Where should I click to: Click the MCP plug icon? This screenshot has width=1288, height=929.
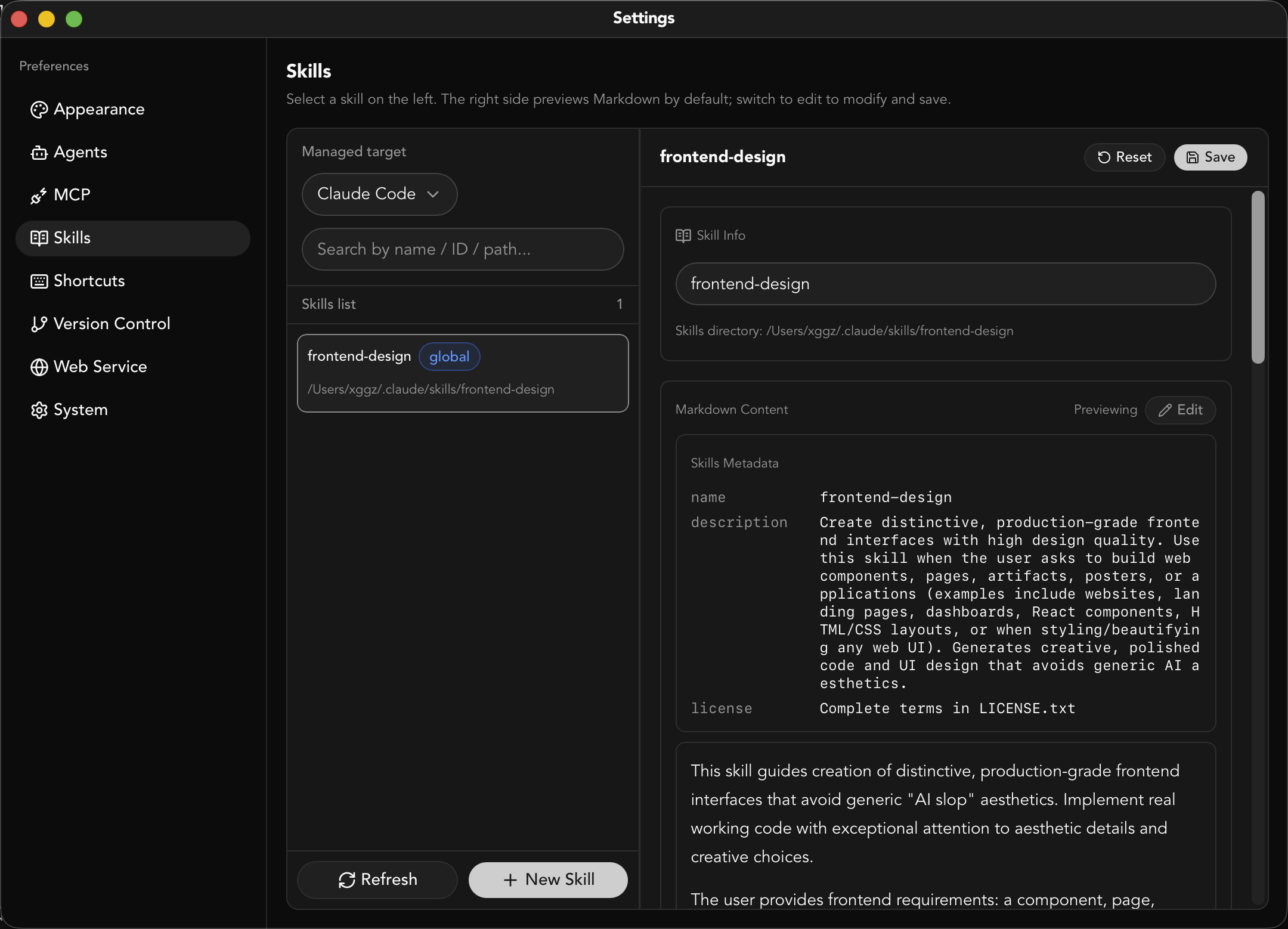[x=39, y=196]
